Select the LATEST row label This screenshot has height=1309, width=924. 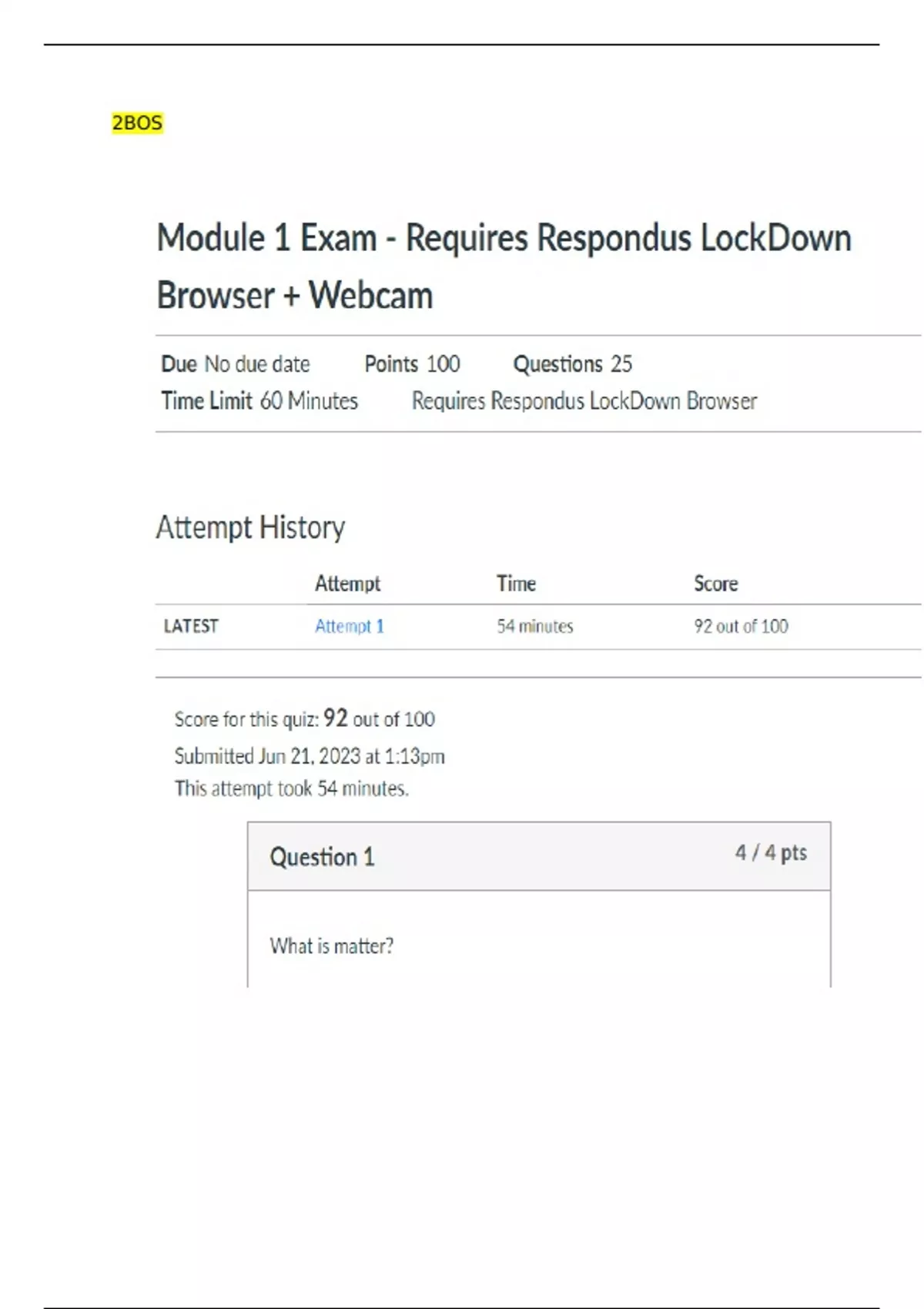pos(191,626)
